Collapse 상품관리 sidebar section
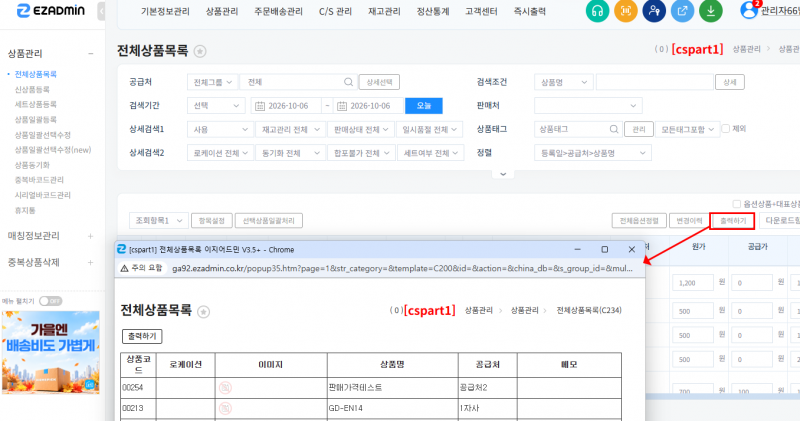Viewport: 800px width, 421px height. click(x=90, y=54)
